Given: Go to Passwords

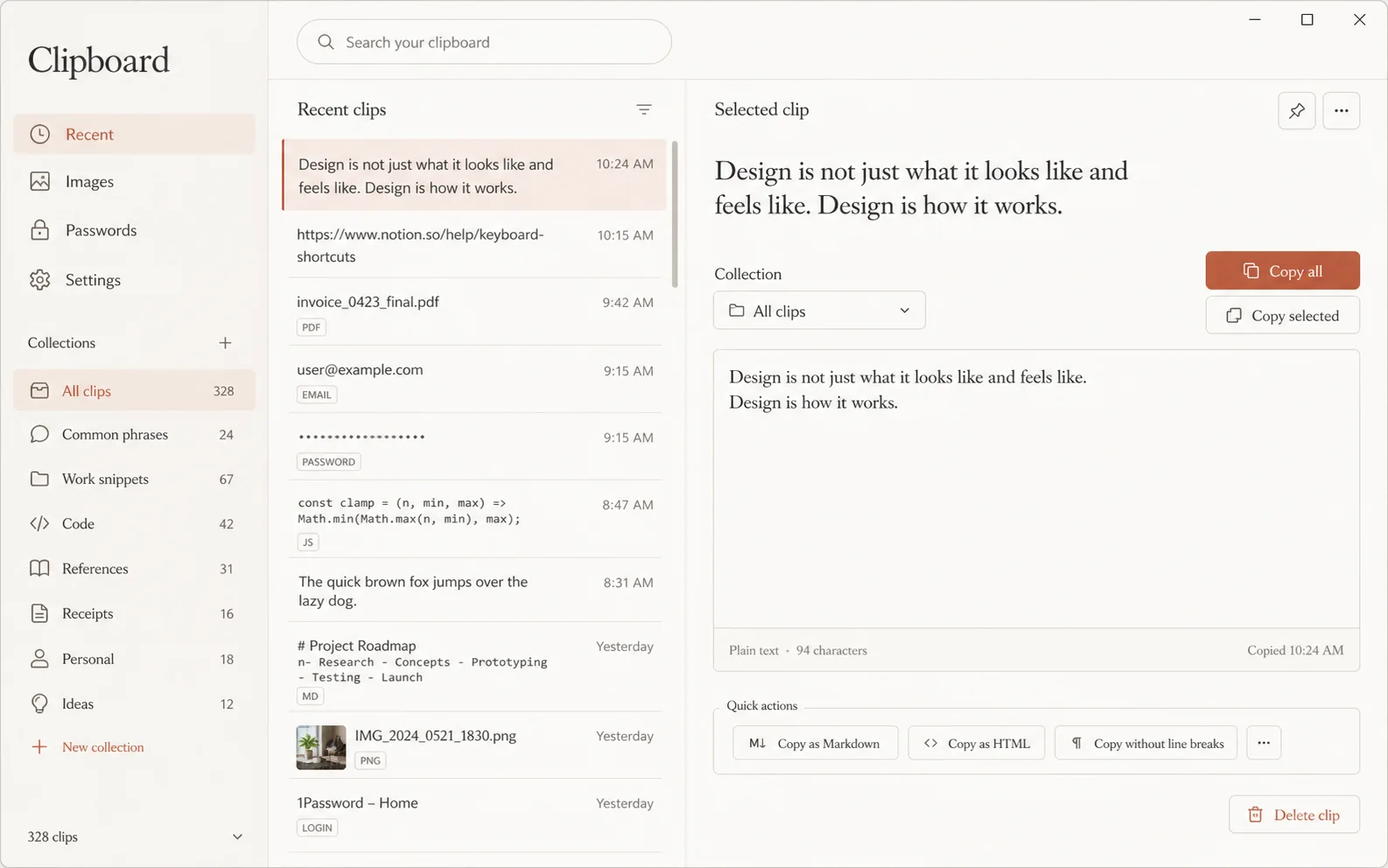Looking at the screenshot, I should point(134,231).
